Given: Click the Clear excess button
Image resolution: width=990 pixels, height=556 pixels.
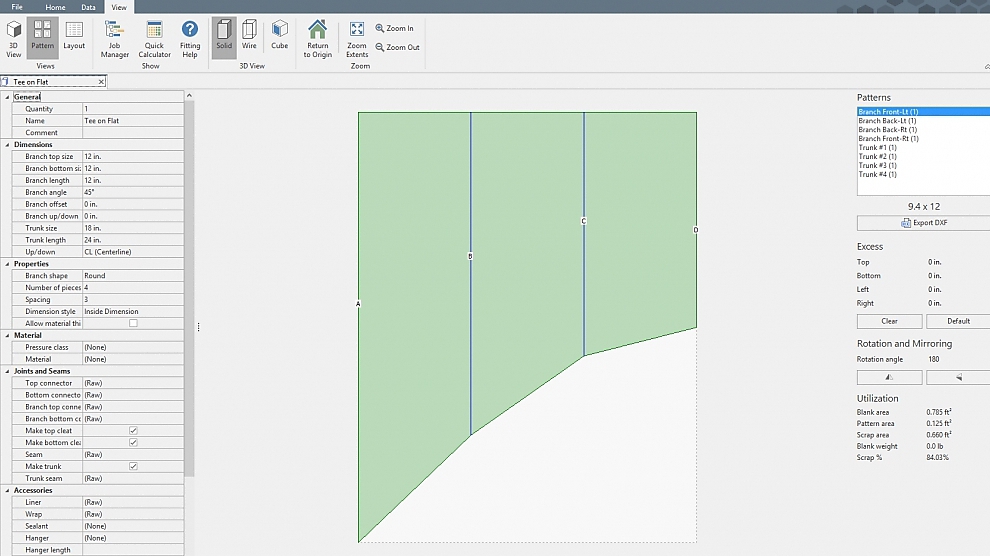Looking at the screenshot, I should 889,321.
